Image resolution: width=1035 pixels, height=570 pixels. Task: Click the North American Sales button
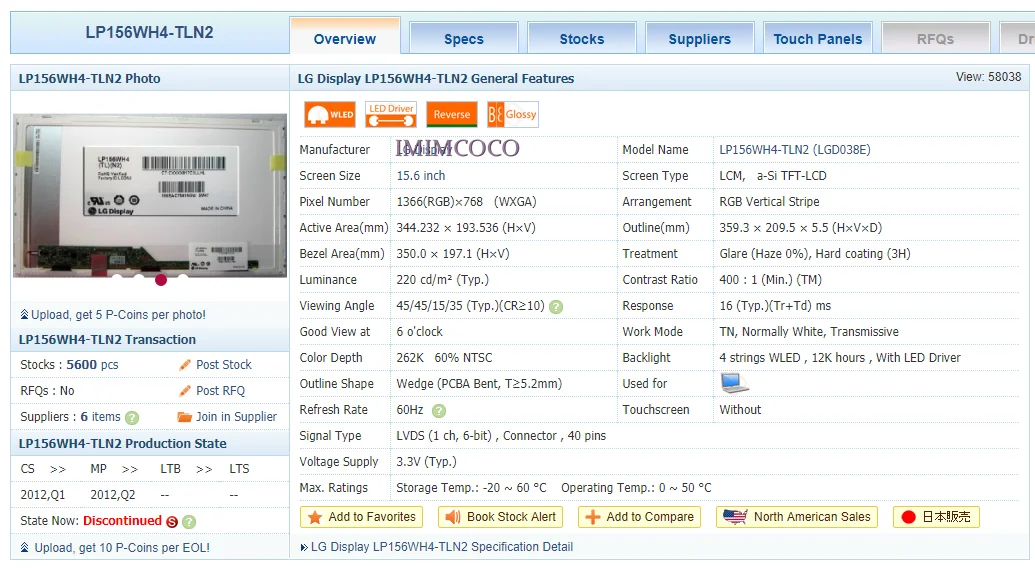pos(797,517)
